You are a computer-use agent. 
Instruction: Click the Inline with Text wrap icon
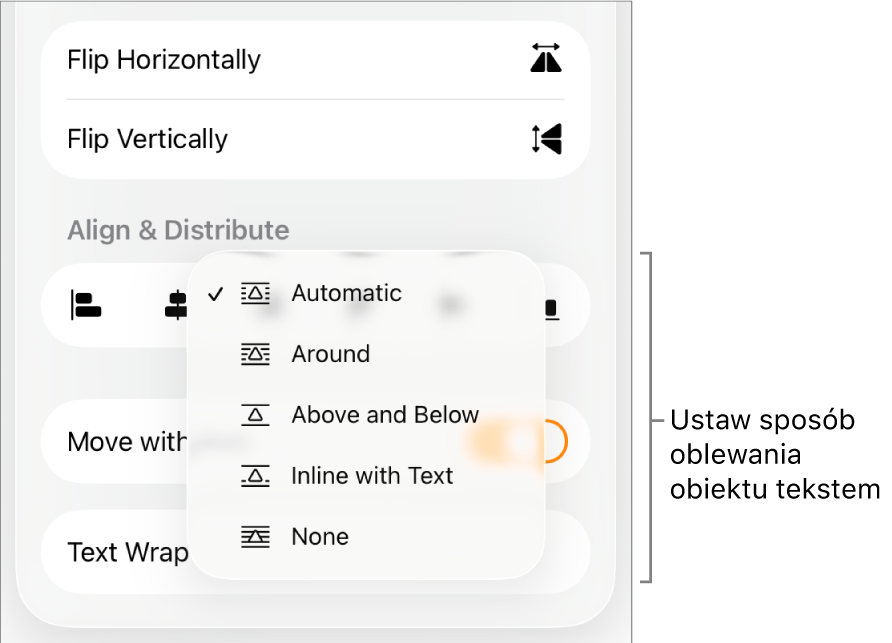tap(255, 476)
